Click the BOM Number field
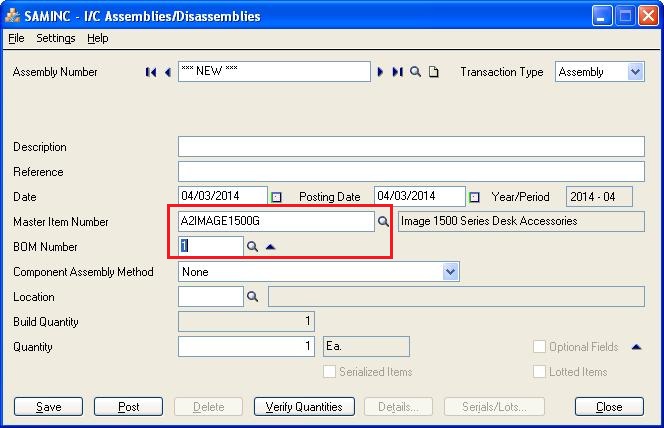The image size is (664, 428). [x=211, y=246]
